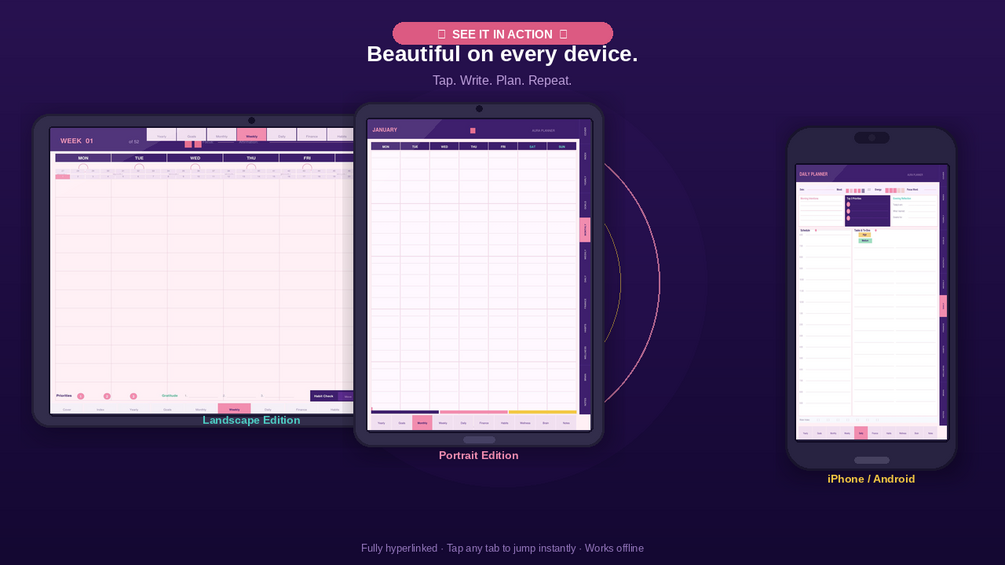Image resolution: width=1005 pixels, height=565 pixels.
Task: Click the green Medium tag on phone planner
Action: point(865,240)
